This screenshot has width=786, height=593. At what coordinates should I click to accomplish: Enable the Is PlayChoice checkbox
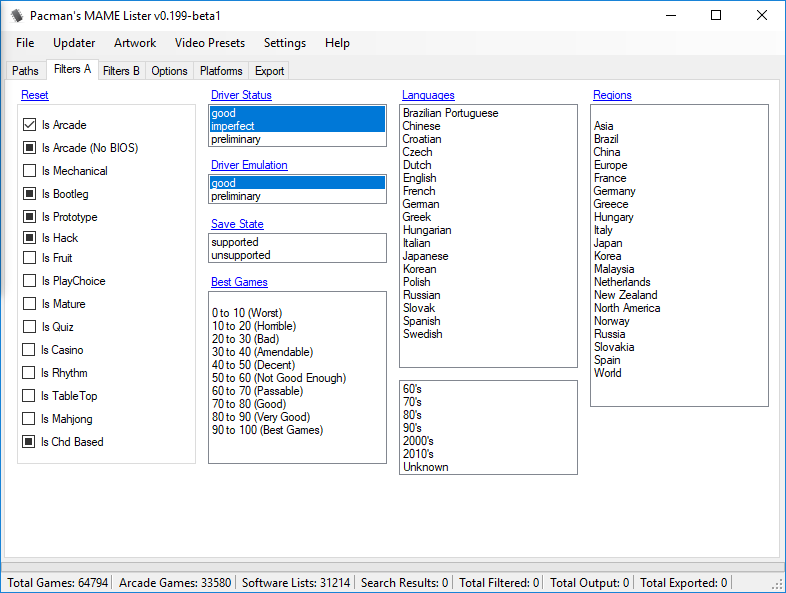[30, 280]
